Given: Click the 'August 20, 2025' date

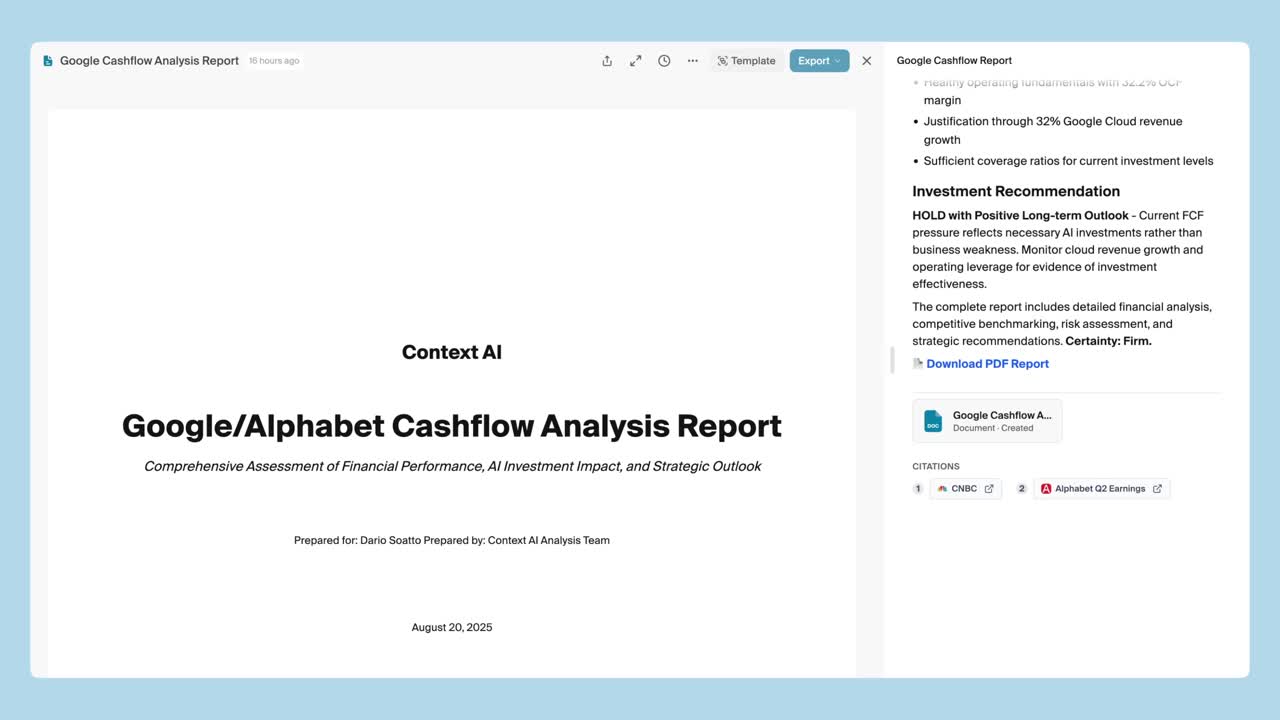Looking at the screenshot, I should (452, 628).
